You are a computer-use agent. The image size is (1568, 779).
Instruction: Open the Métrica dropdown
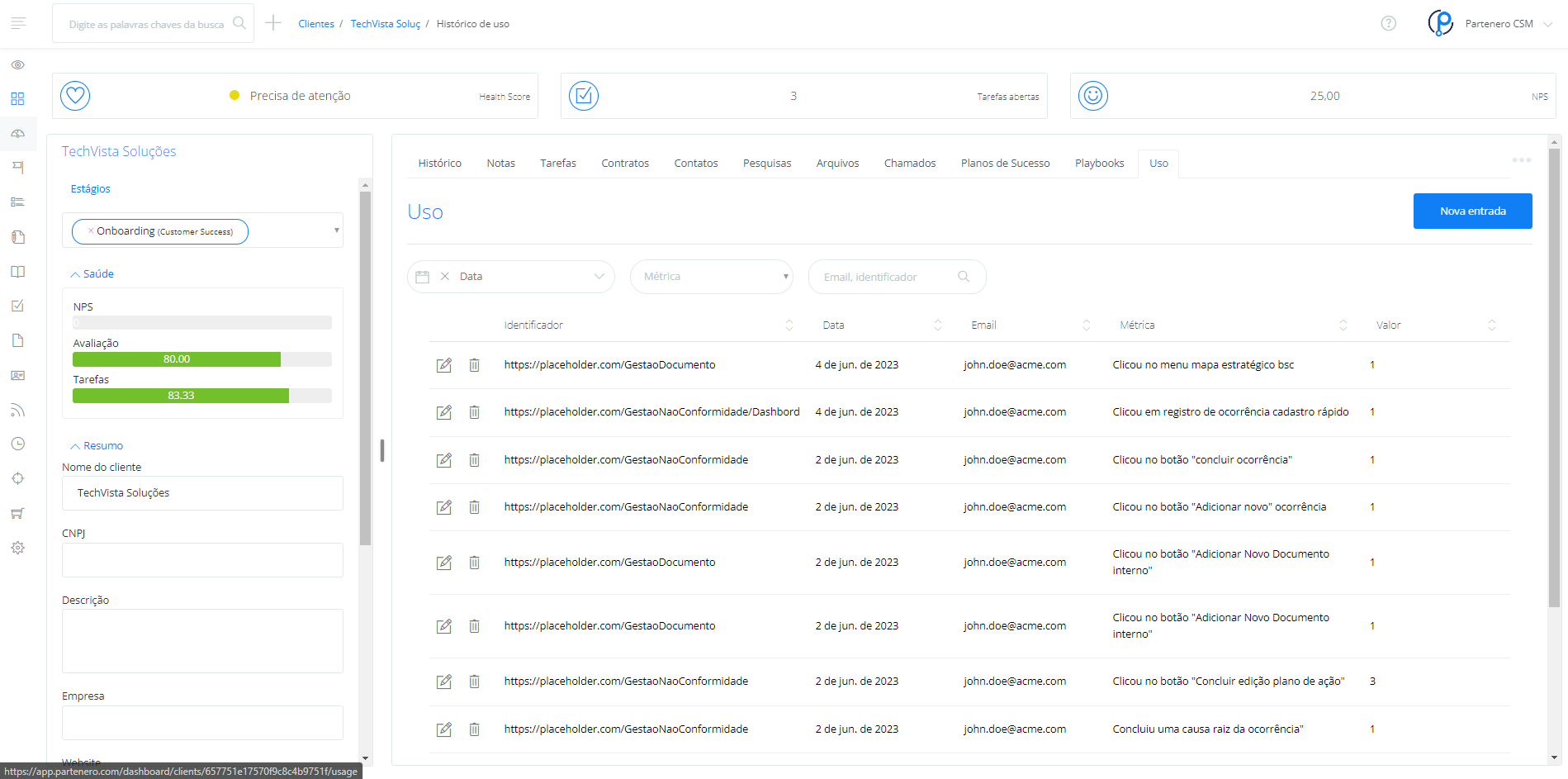coord(712,277)
